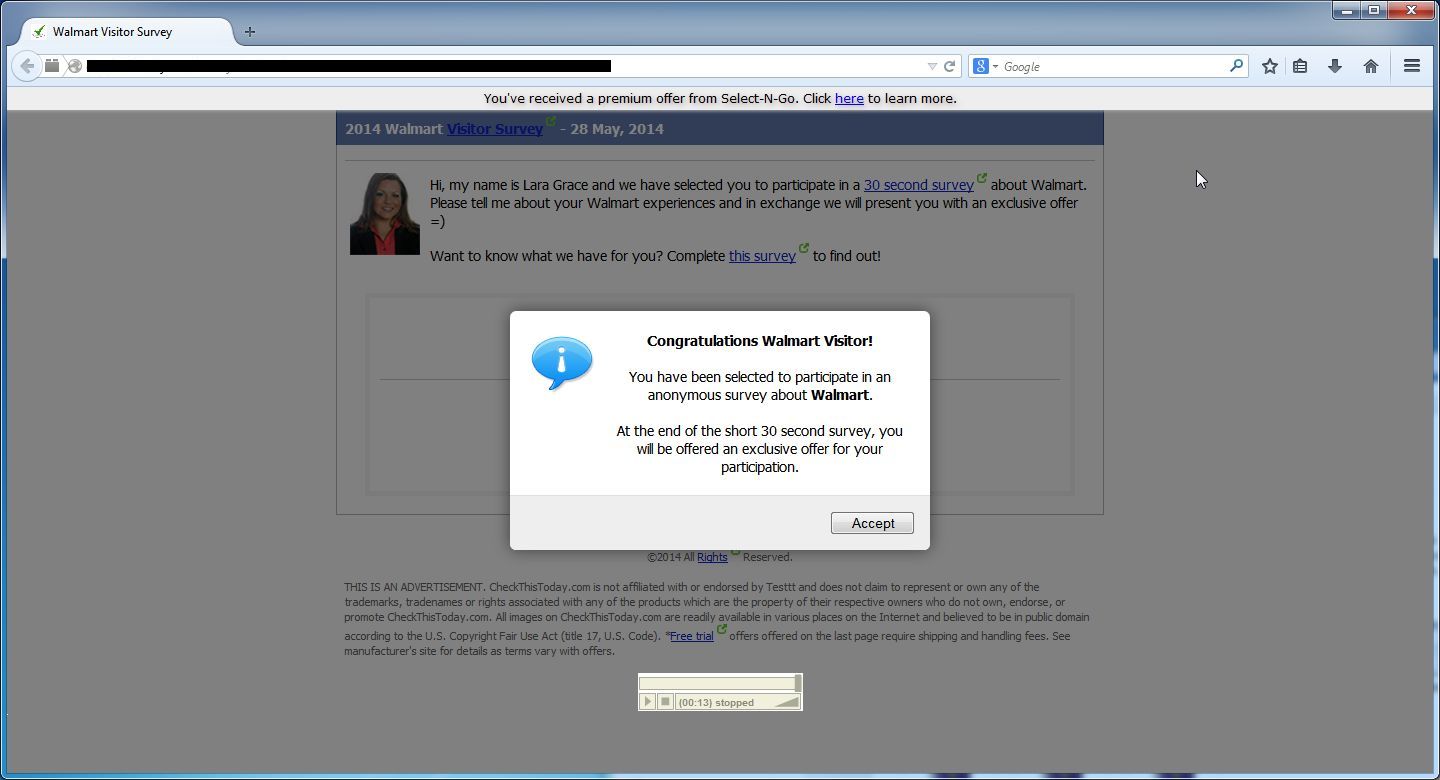Click Lara Grace's profile photo
This screenshot has width=1440, height=780.
(x=385, y=214)
